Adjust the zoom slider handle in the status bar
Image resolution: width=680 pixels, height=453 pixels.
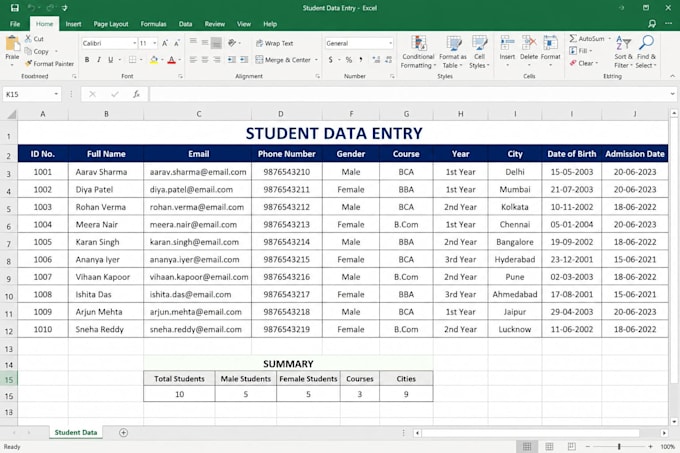click(x=619, y=446)
